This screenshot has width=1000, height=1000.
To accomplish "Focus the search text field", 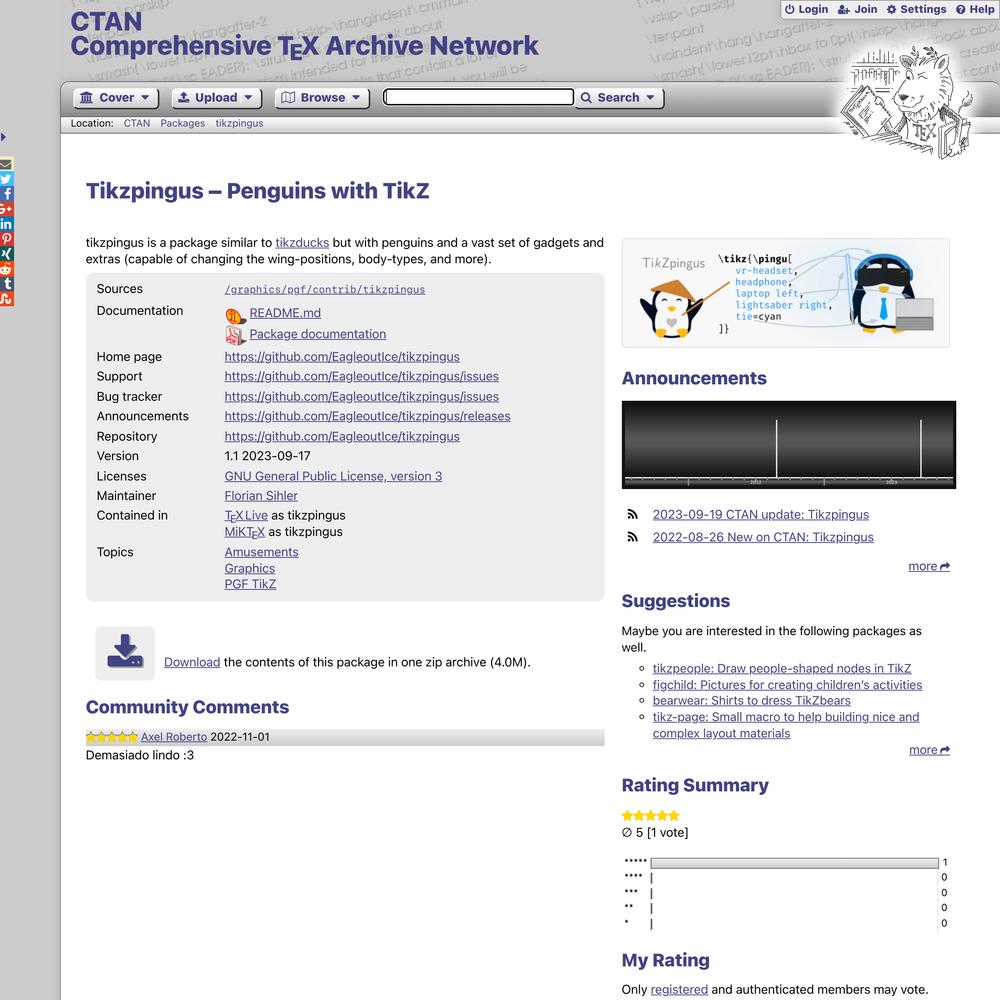I will tap(478, 97).
